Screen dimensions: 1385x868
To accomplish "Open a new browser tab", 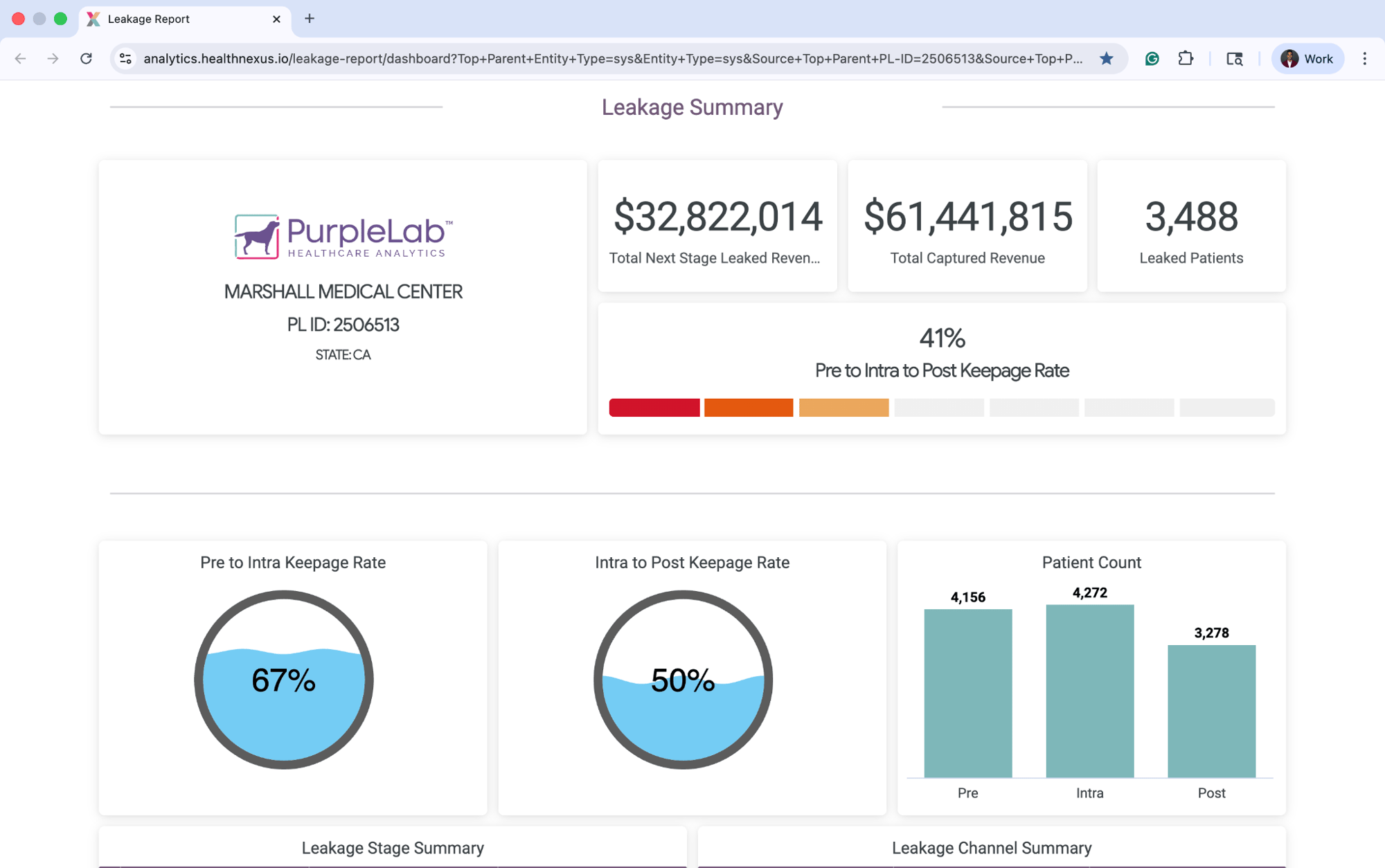I will (x=310, y=19).
